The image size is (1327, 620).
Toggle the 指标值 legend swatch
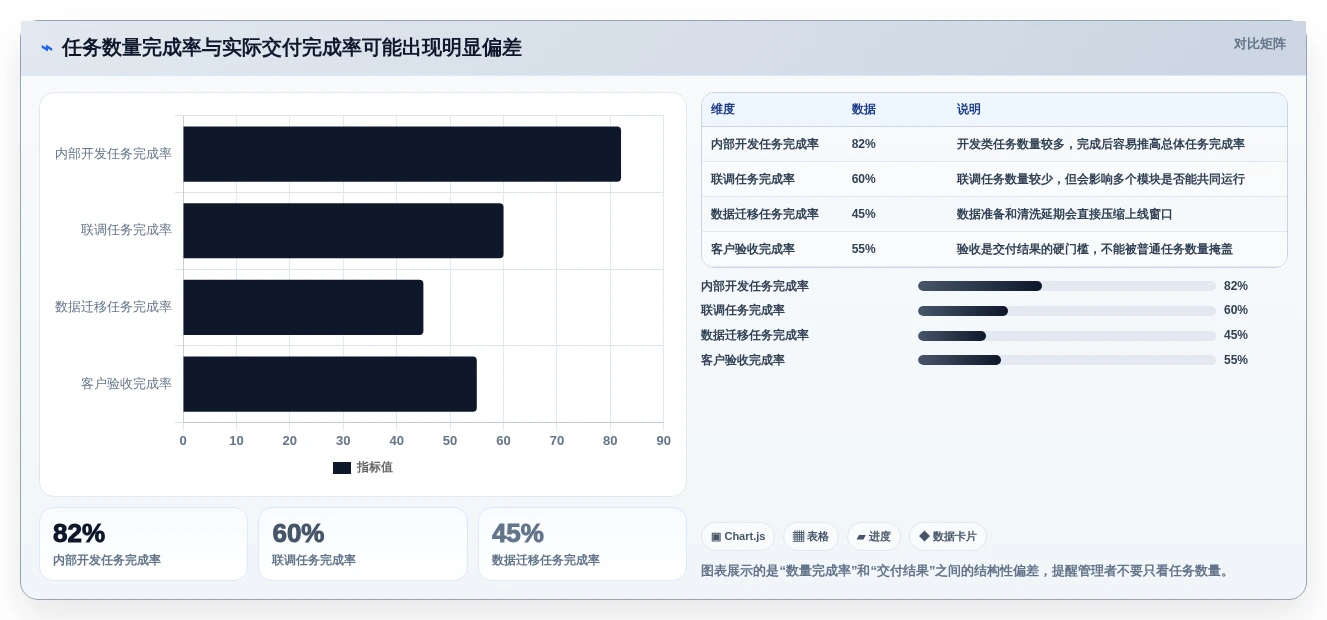pyautogui.click(x=342, y=468)
